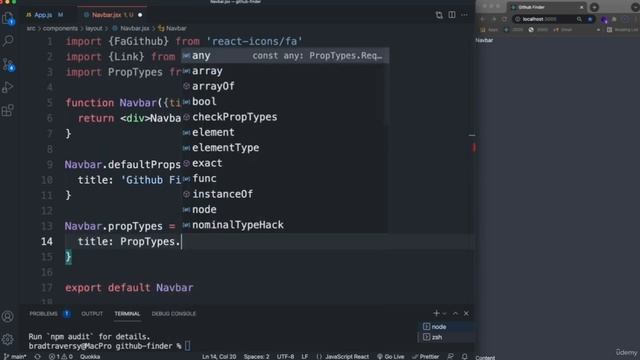Image resolution: width=640 pixels, height=360 pixels.
Task: Close the terminal panel
Action: pos(466,313)
